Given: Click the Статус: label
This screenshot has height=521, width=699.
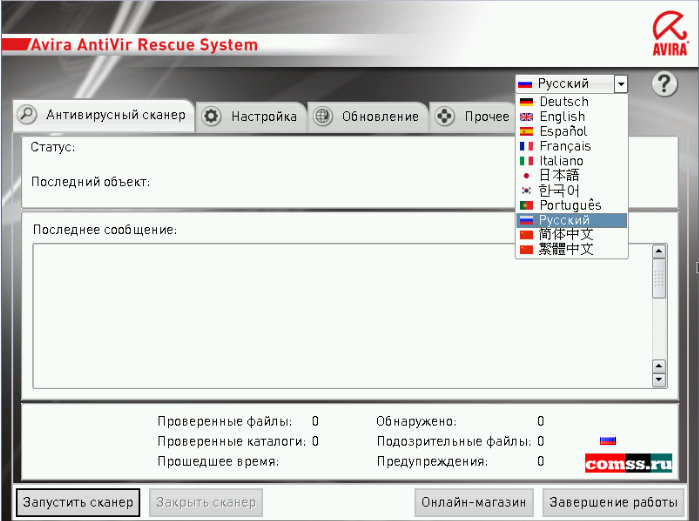Looking at the screenshot, I should 53,147.
